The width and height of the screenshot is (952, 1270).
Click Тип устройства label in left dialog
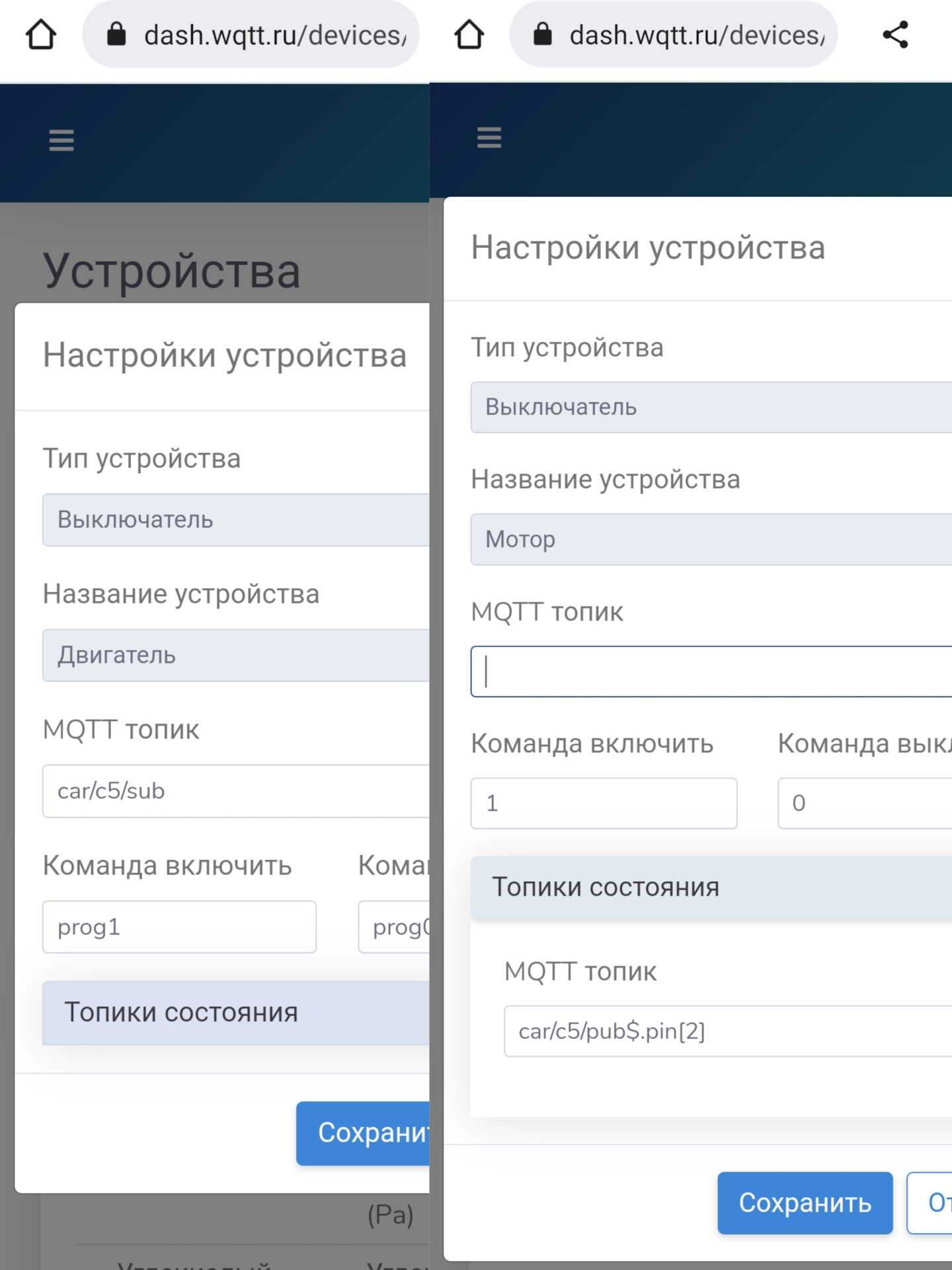coord(141,459)
